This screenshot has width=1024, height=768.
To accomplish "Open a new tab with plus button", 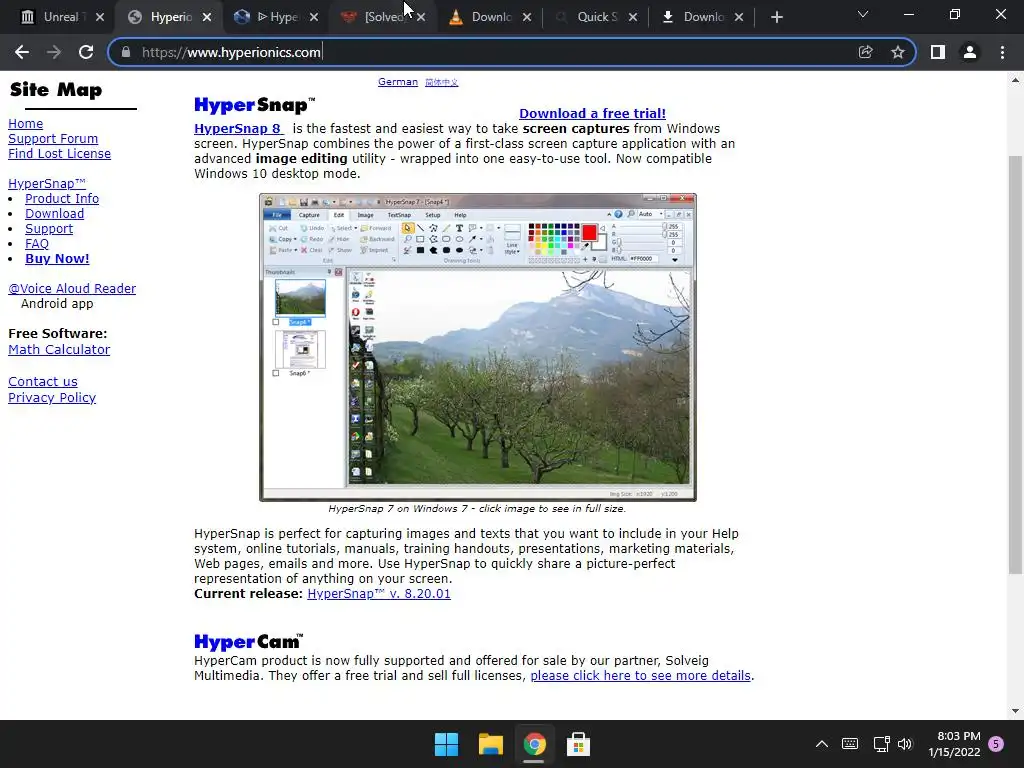I will pyautogui.click(x=776, y=17).
